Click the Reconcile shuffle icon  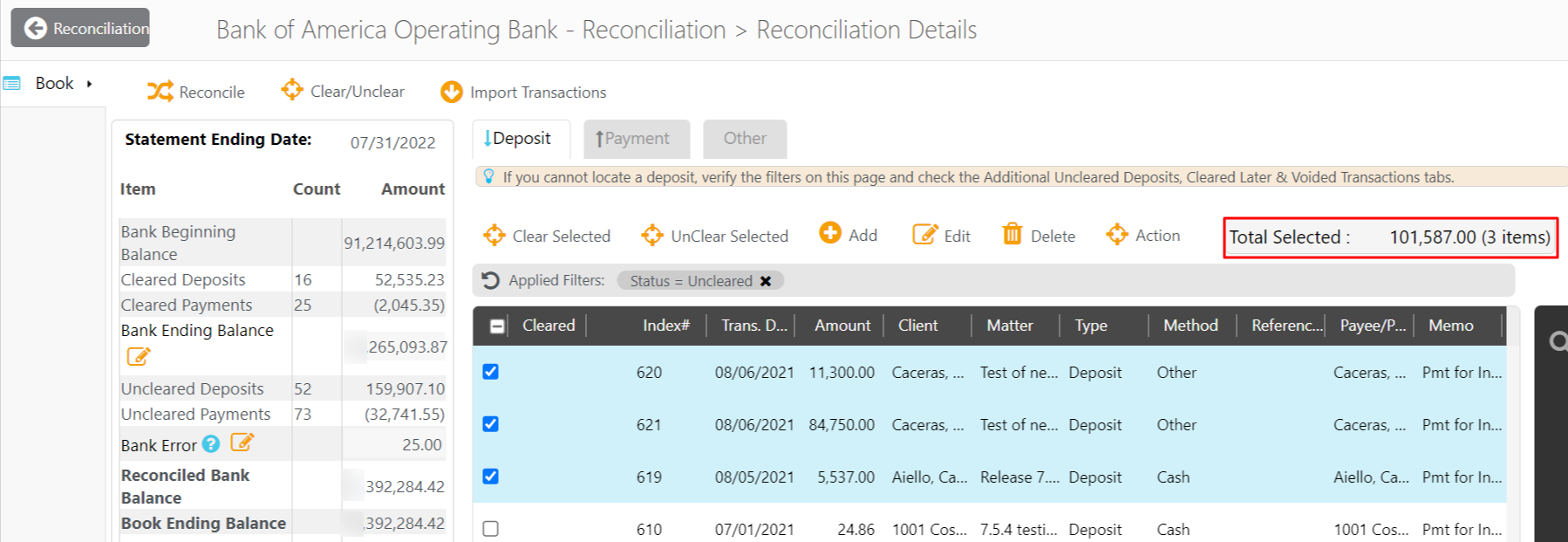(x=160, y=92)
